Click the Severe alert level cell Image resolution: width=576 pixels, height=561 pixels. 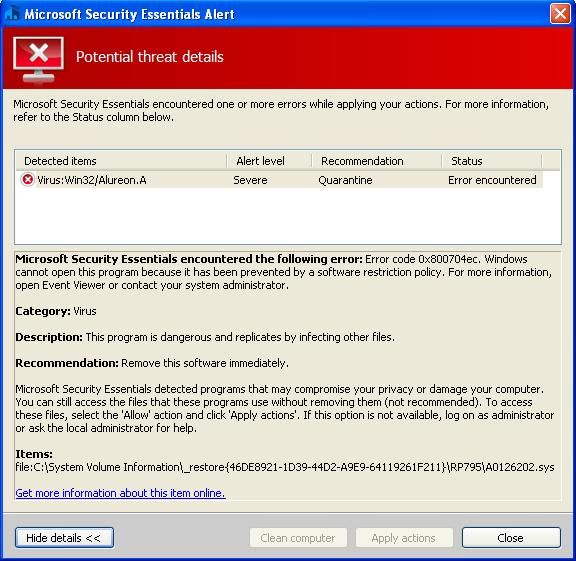[250, 180]
